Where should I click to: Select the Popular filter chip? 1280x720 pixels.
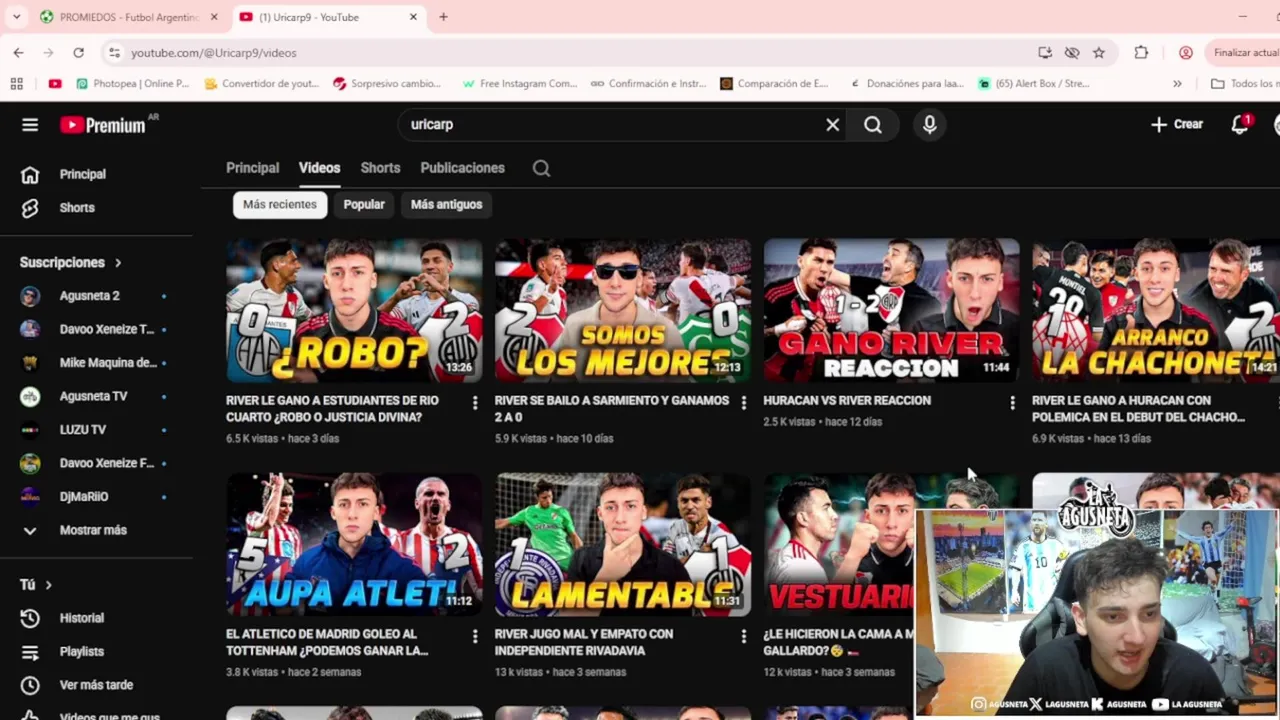pos(364,204)
